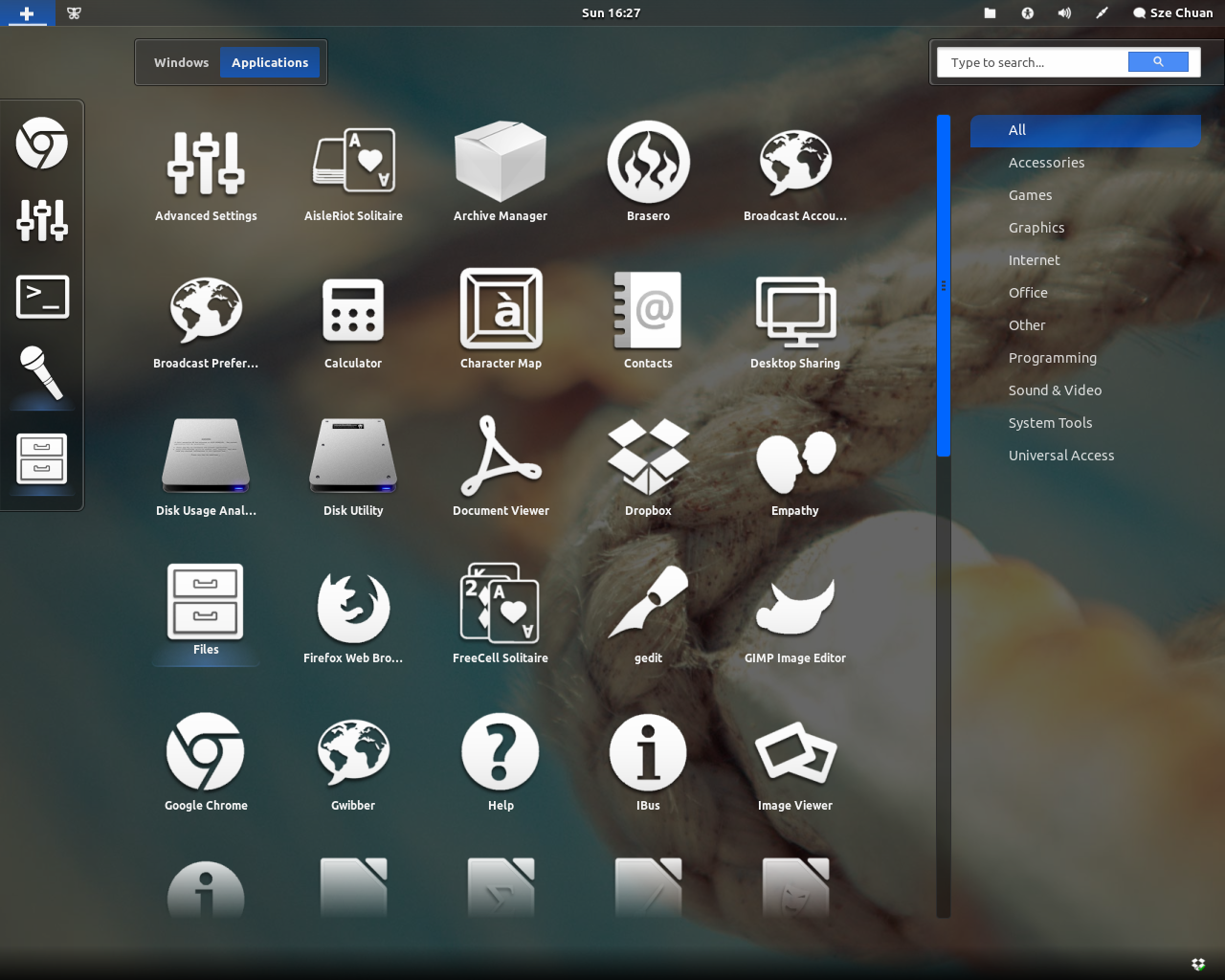Screen dimensions: 1225x980
Task: Click the app grid scrollbar handle
Action: [x=944, y=285]
